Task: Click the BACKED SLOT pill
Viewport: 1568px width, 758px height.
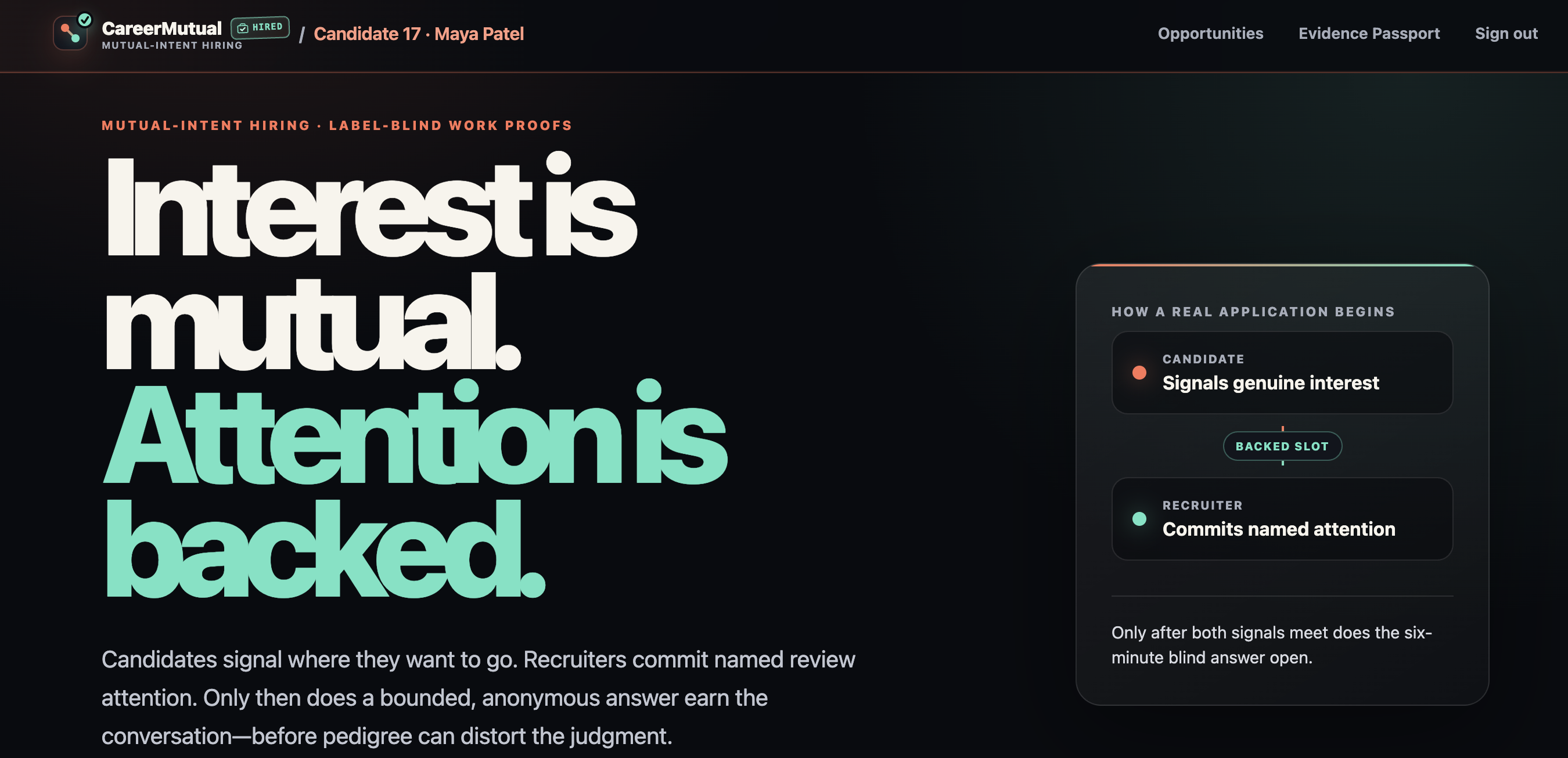Action: (1282, 446)
